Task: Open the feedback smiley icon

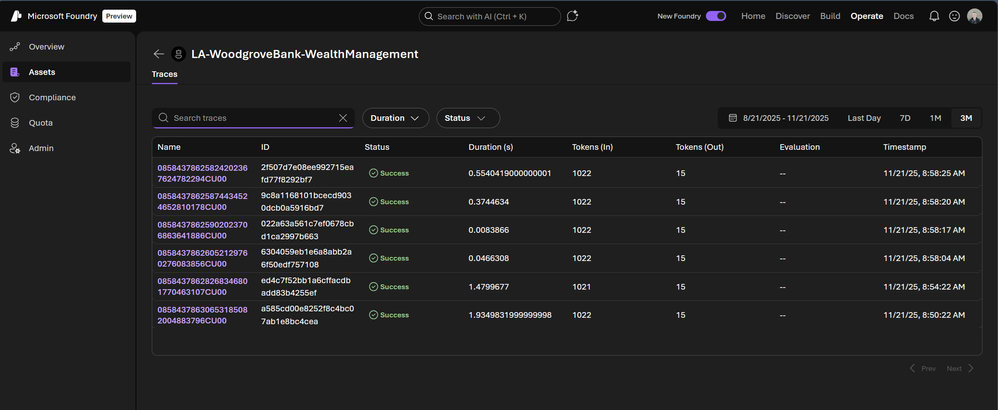Action: 954,16
